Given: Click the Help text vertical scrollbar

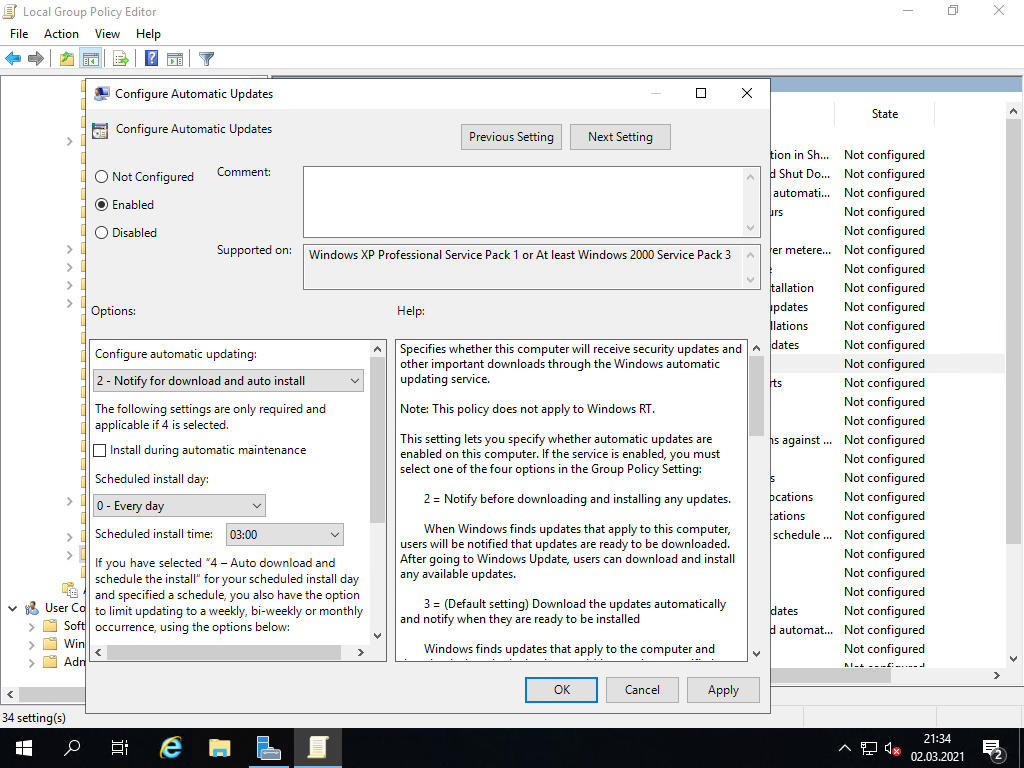Looking at the screenshot, I should point(756,500).
